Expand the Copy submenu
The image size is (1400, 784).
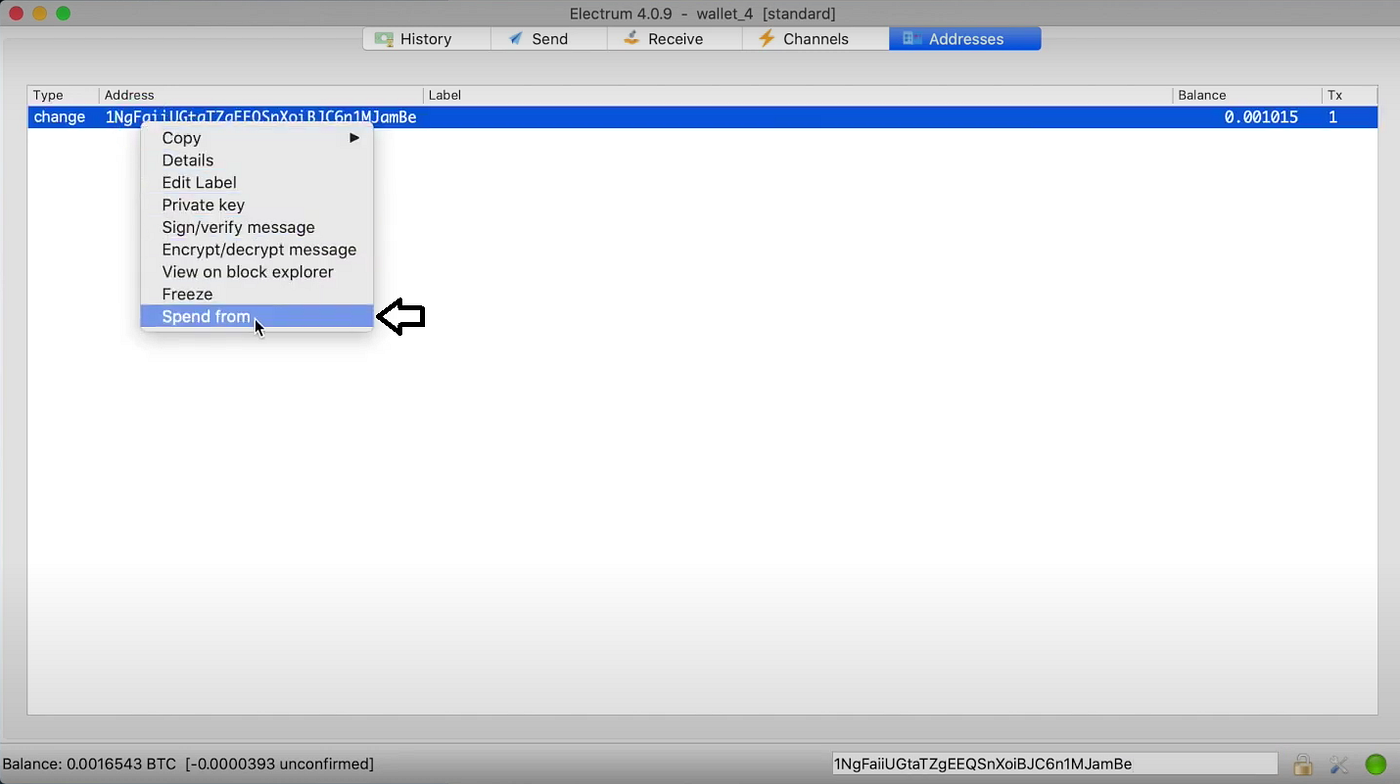click(x=257, y=138)
